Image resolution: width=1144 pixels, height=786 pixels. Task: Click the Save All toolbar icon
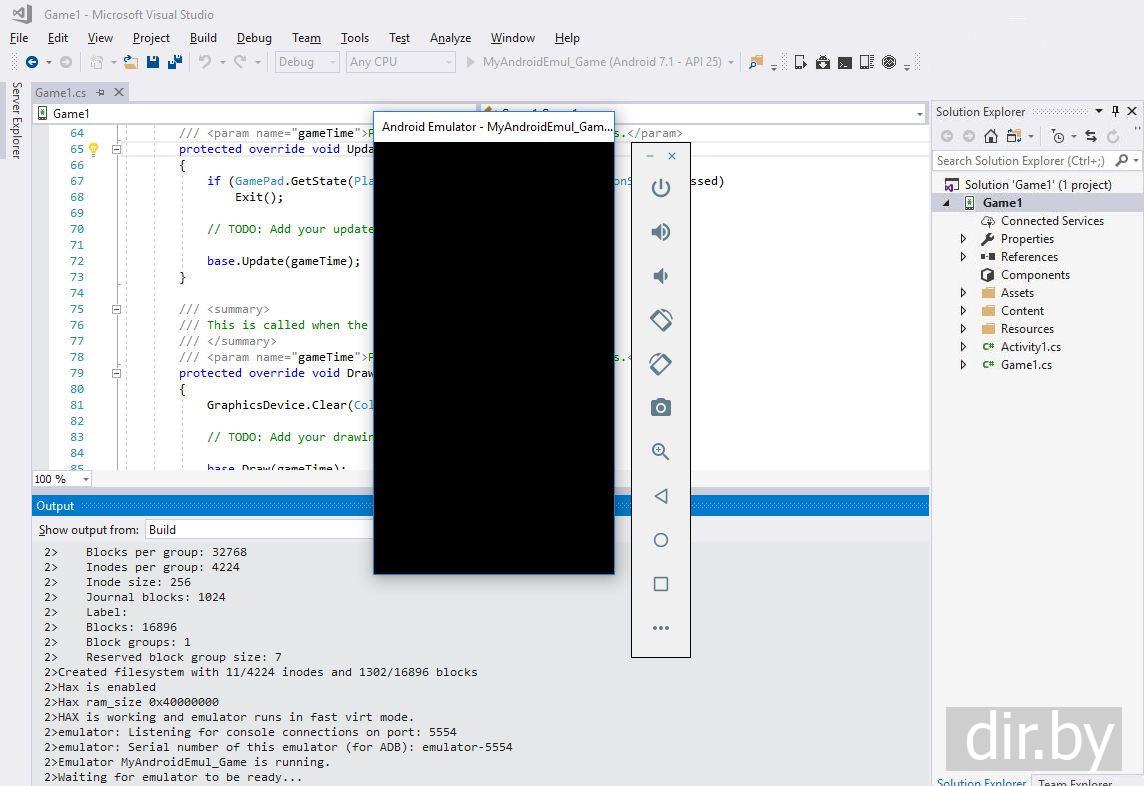coord(174,62)
